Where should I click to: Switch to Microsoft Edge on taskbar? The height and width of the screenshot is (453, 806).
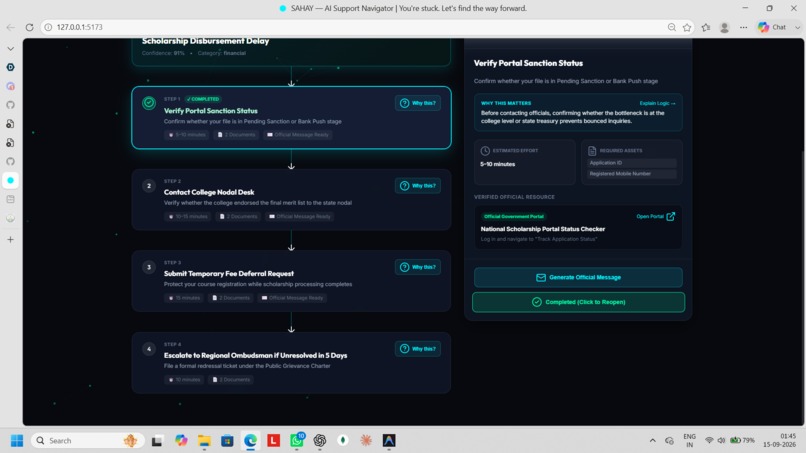coord(250,441)
